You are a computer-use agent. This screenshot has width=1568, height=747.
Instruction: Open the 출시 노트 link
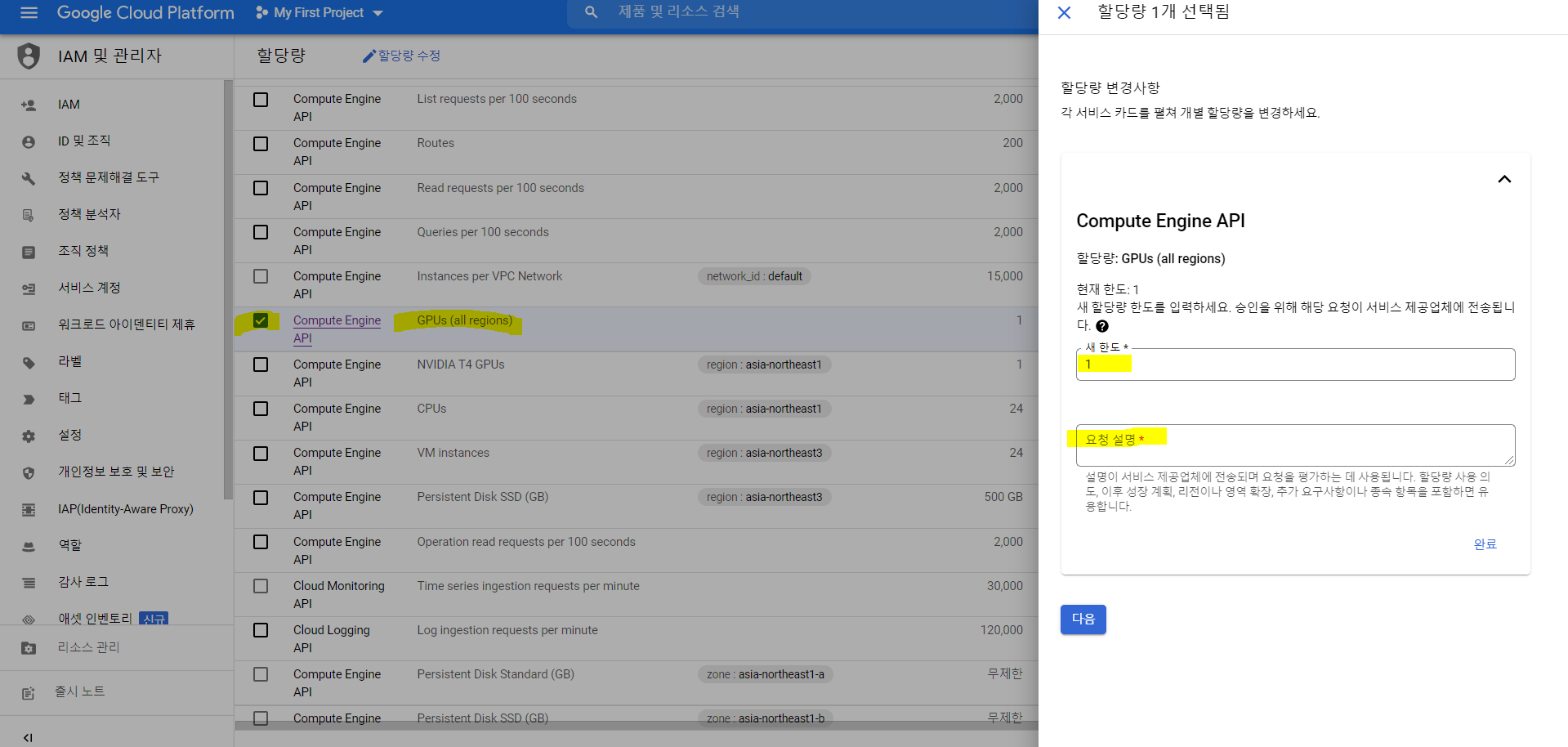[79, 691]
